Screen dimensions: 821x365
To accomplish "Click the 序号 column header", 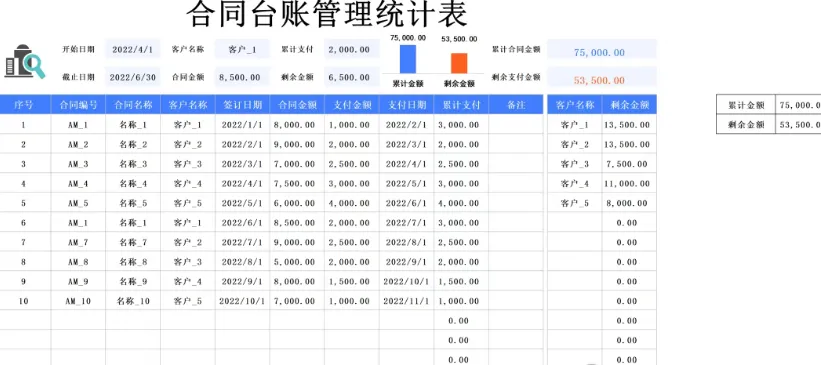I will (24, 105).
